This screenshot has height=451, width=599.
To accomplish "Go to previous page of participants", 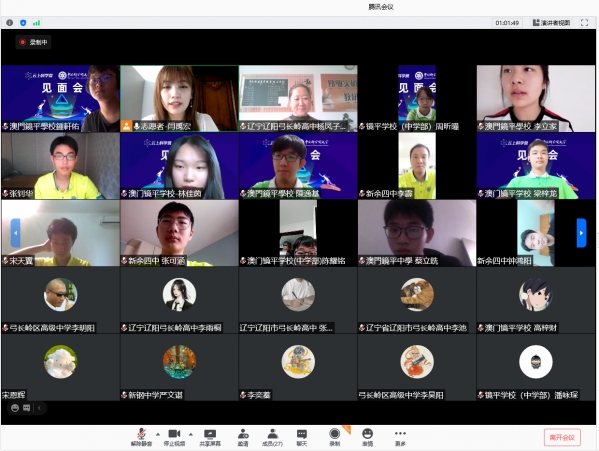I will tap(16, 233).
